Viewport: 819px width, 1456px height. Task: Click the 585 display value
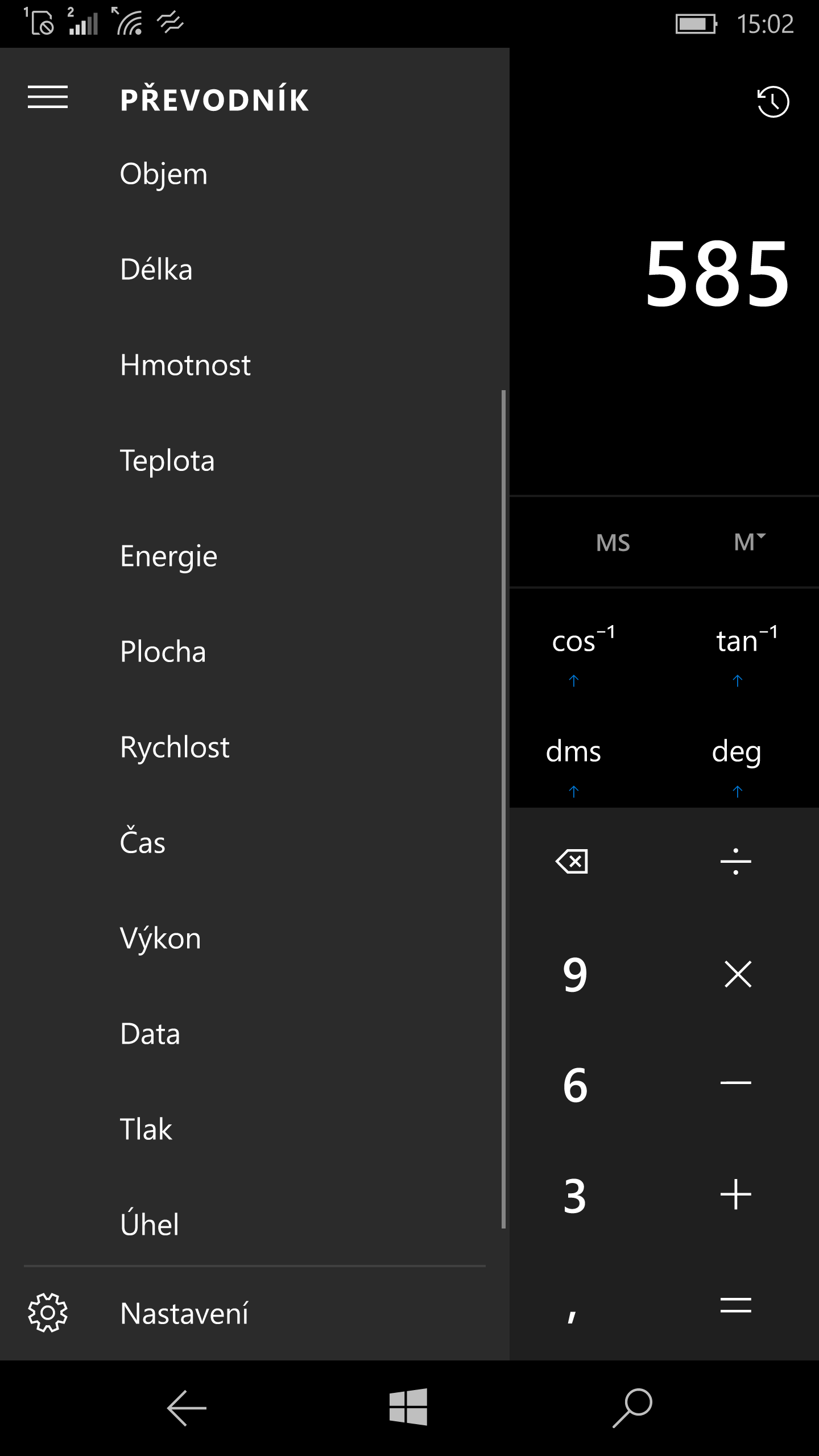(718, 273)
